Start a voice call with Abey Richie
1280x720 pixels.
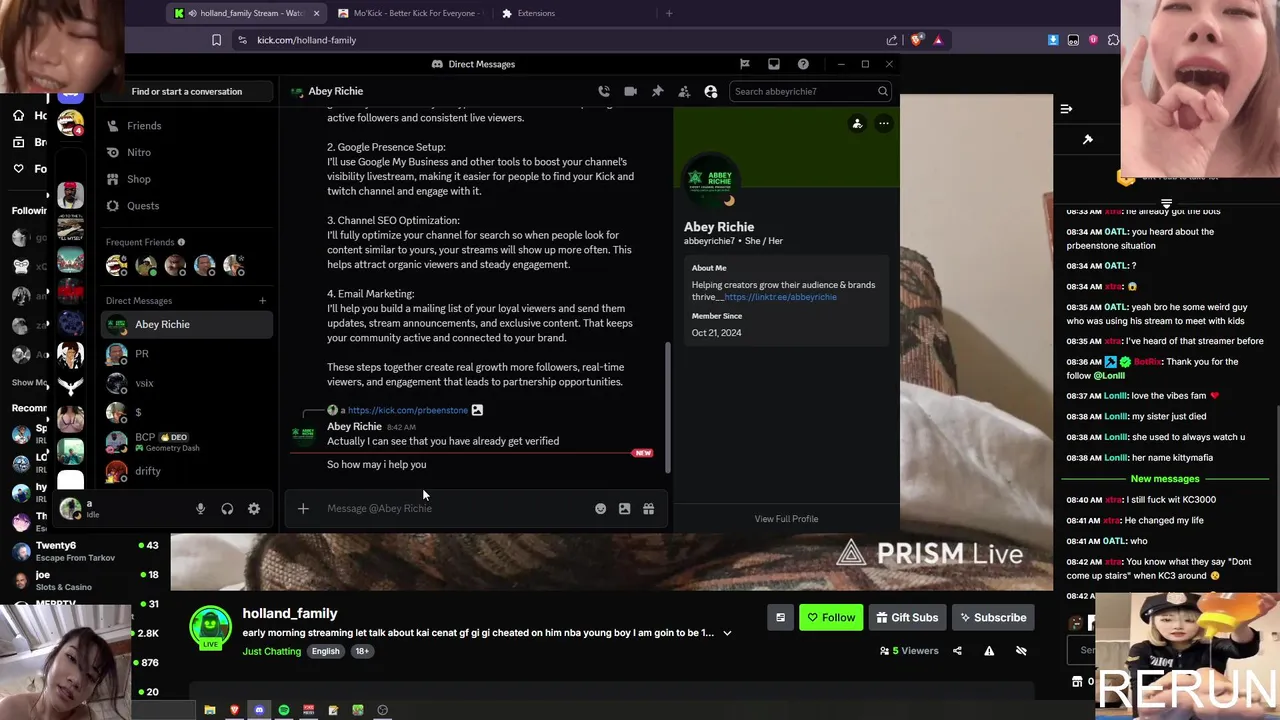[x=604, y=91]
